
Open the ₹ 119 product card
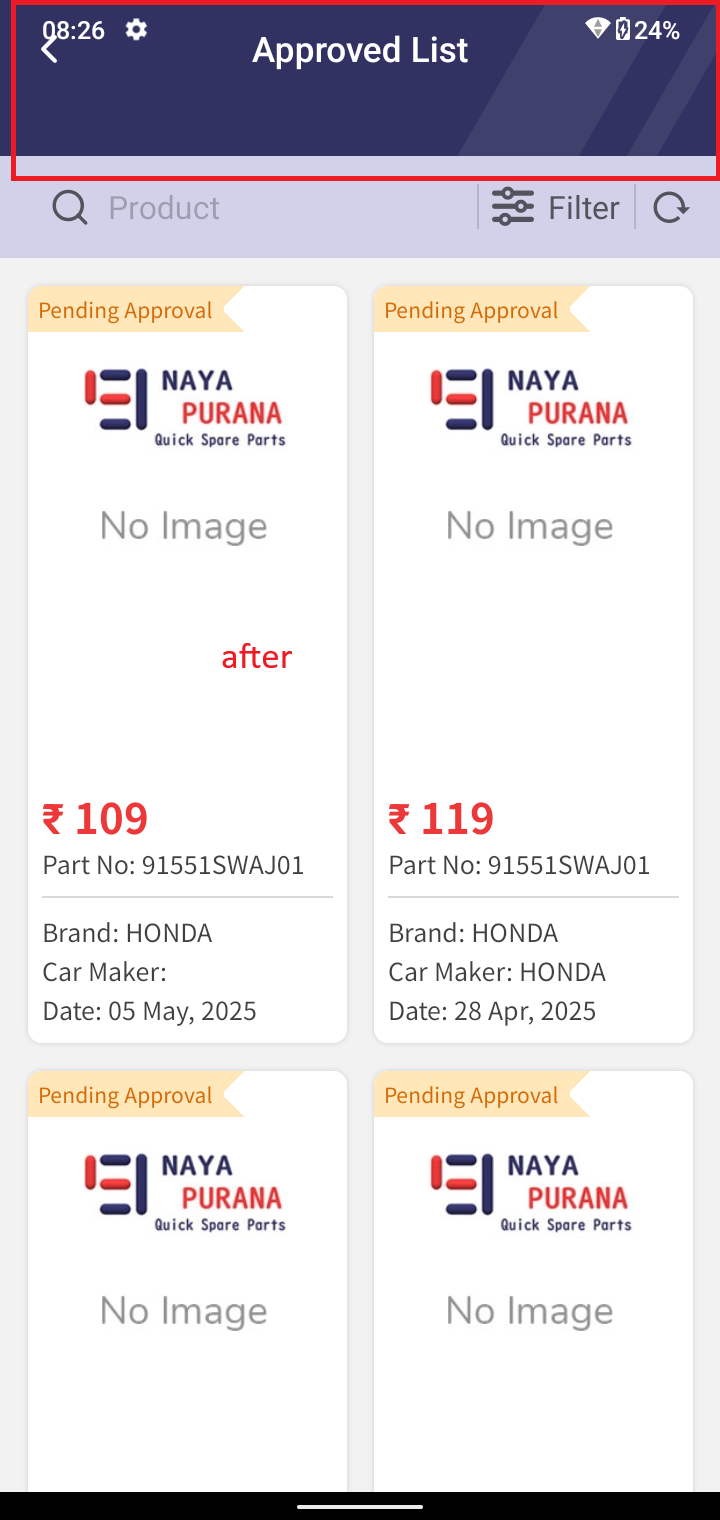click(533, 664)
